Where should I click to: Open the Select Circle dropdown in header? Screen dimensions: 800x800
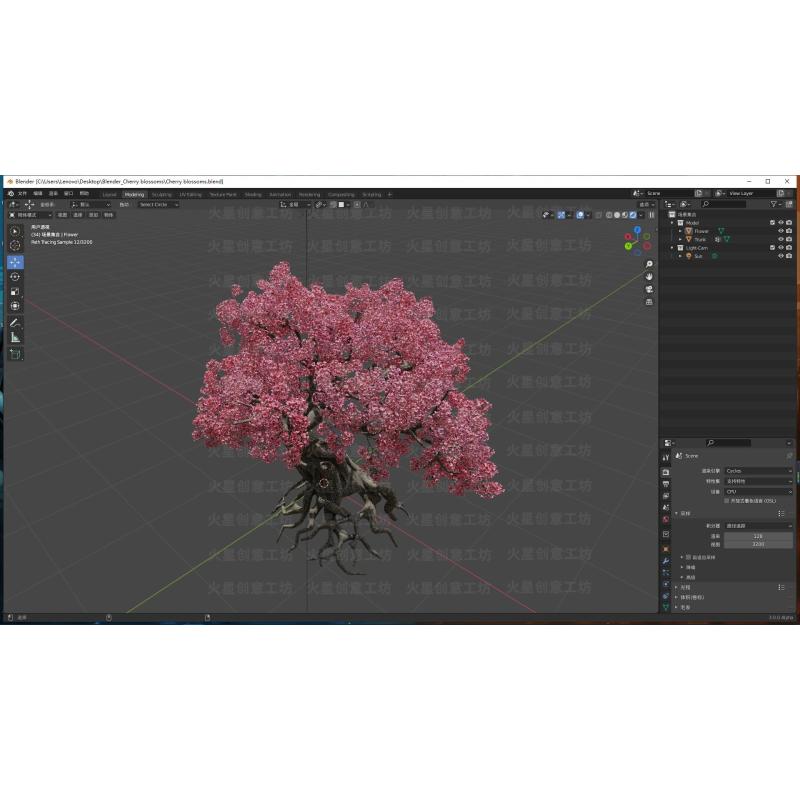pyautogui.click(x=159, y=205)
